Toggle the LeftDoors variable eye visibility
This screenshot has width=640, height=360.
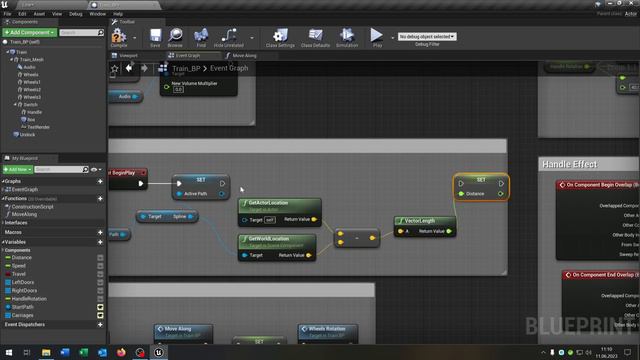[x=100, y=282]
